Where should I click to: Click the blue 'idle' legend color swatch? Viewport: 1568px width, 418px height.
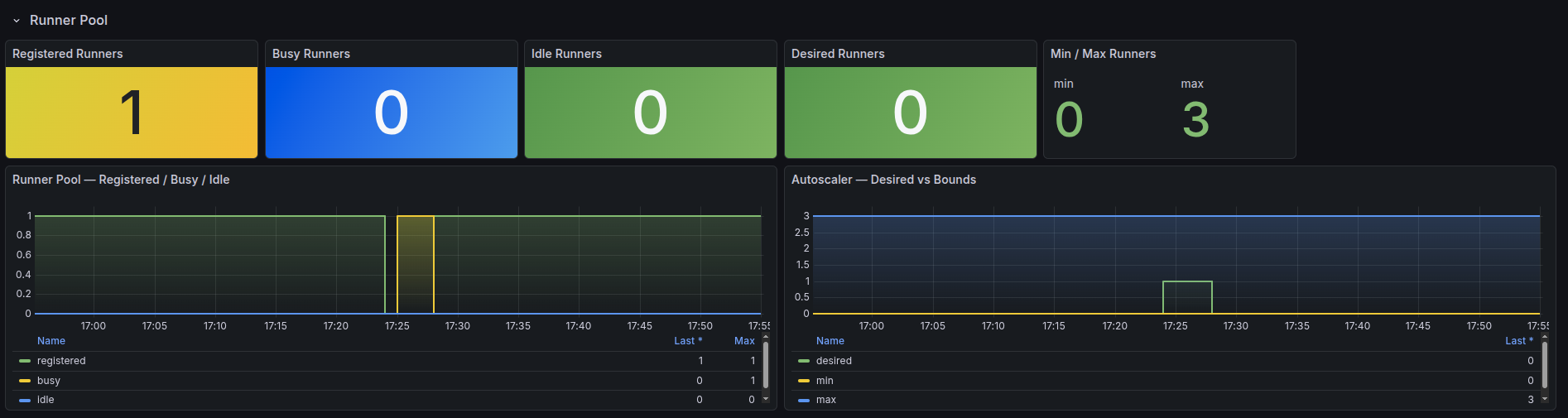coord(25,400)
